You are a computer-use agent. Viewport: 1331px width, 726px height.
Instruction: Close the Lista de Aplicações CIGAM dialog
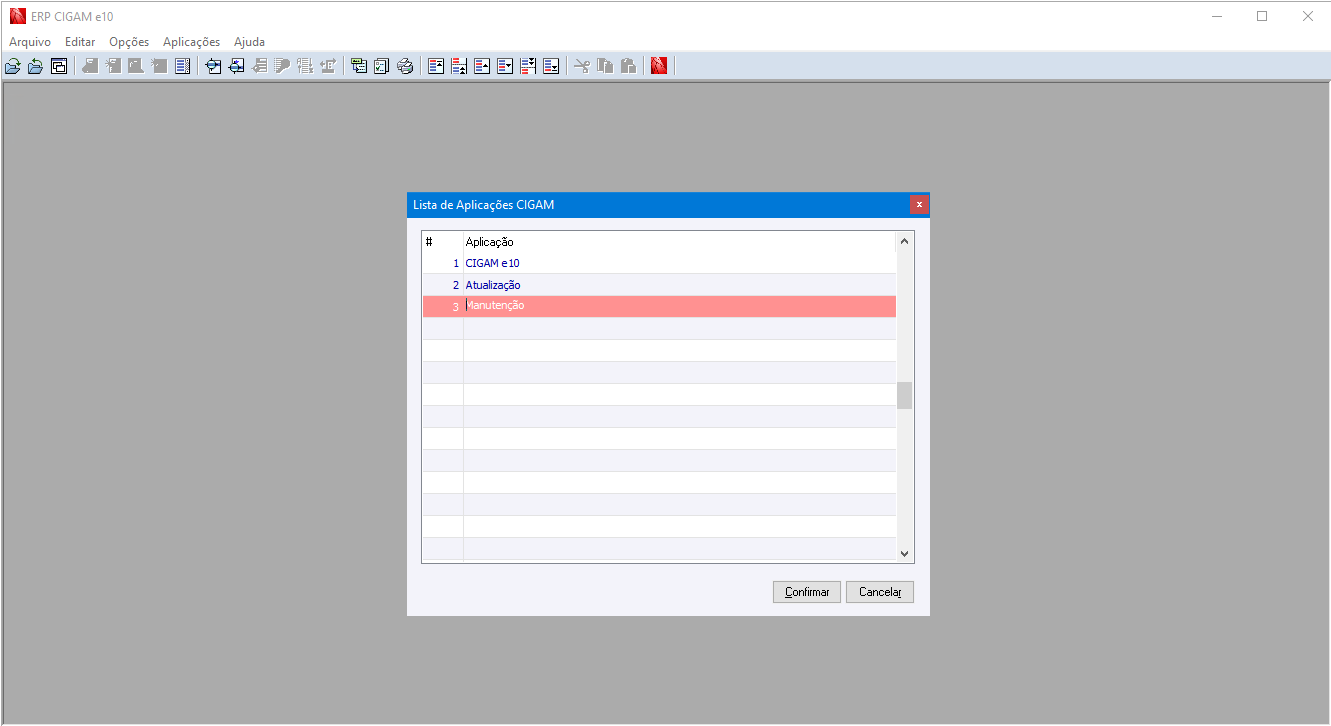click(919, 205)
